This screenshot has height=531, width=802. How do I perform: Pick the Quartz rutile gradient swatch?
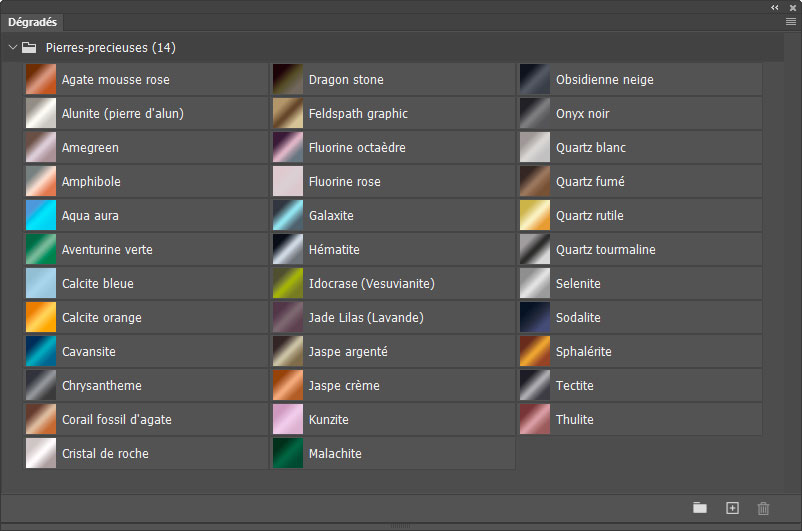(535, 216)
